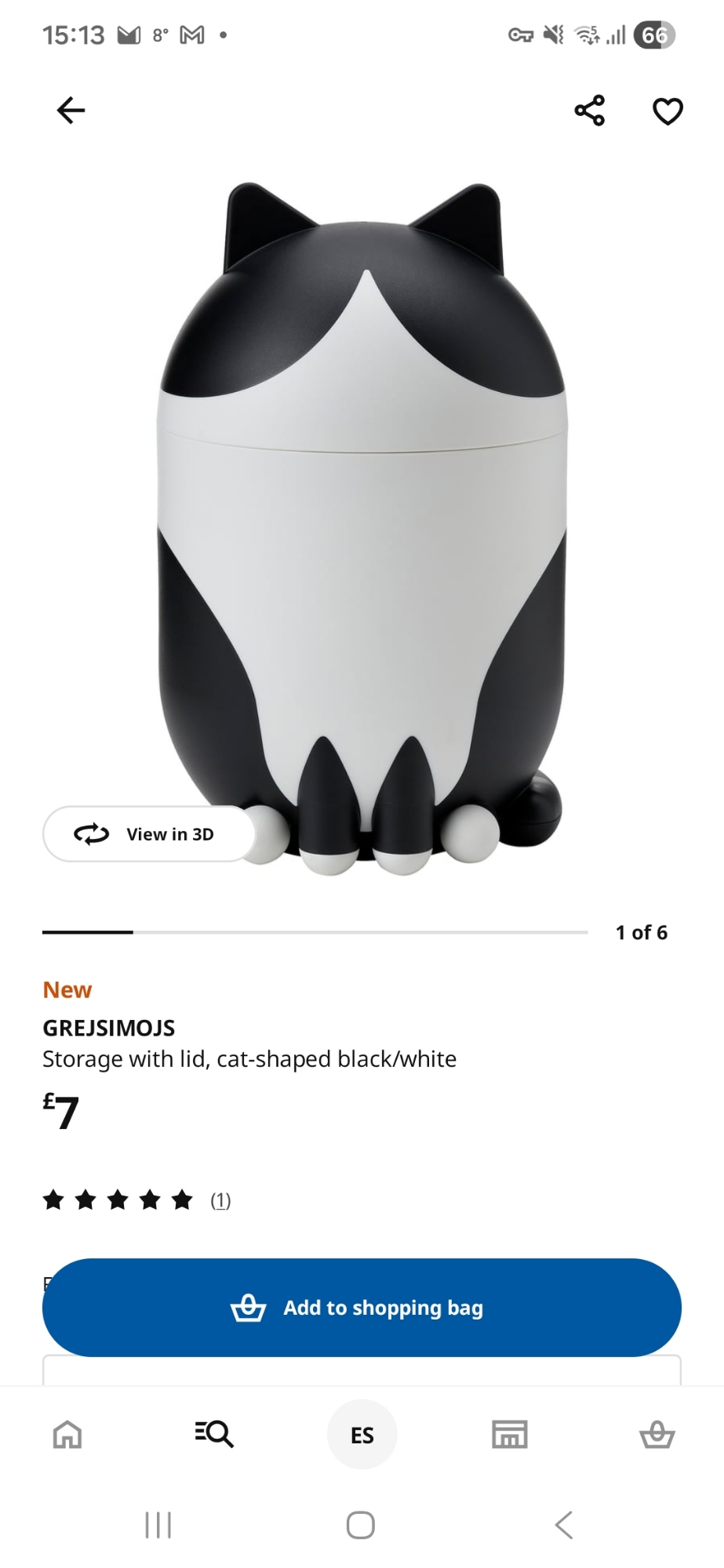Tap the back arrow icon
The image size is (724, 1568).
click(71, 111)
